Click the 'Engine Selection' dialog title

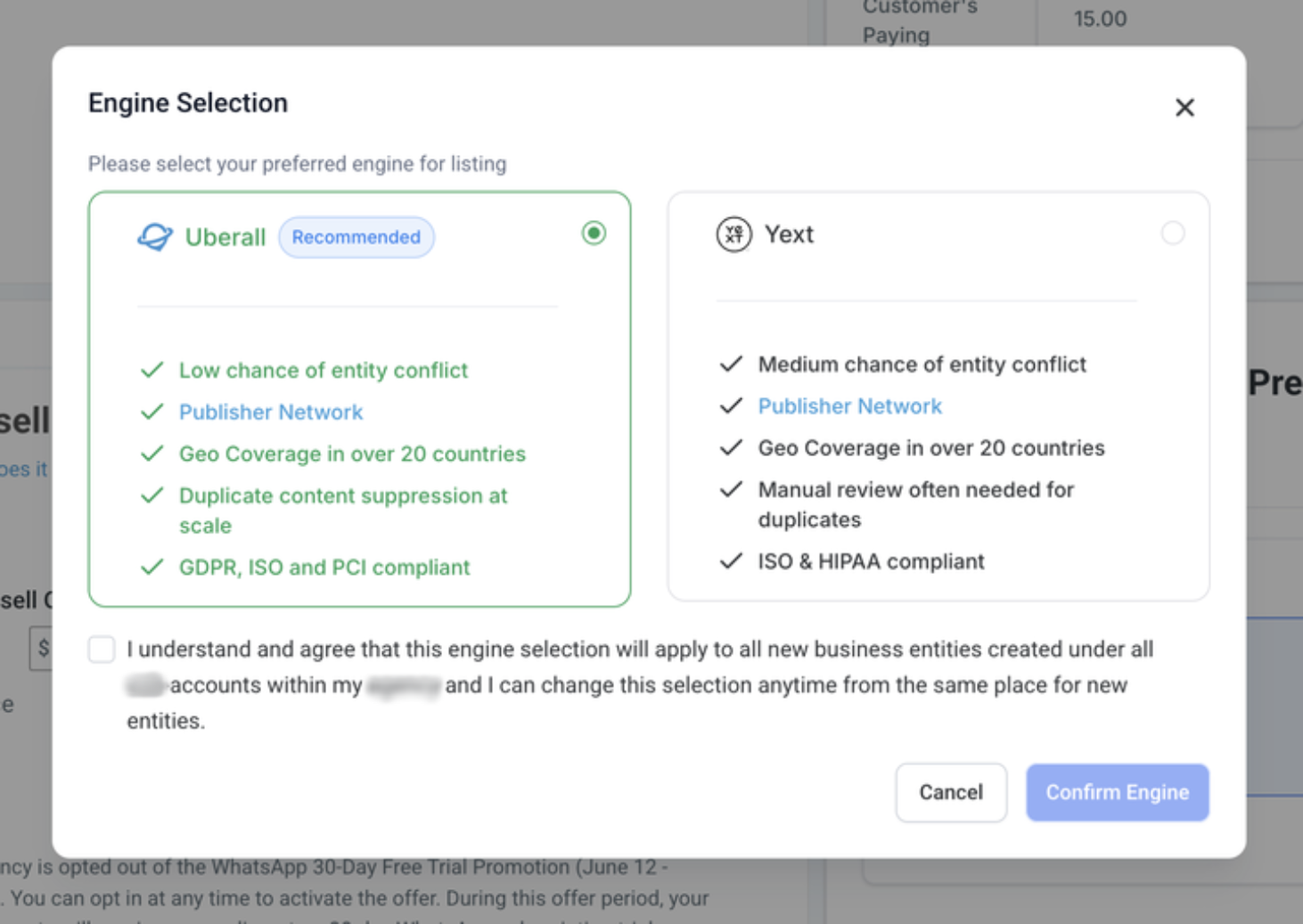[x=188, y=103]
